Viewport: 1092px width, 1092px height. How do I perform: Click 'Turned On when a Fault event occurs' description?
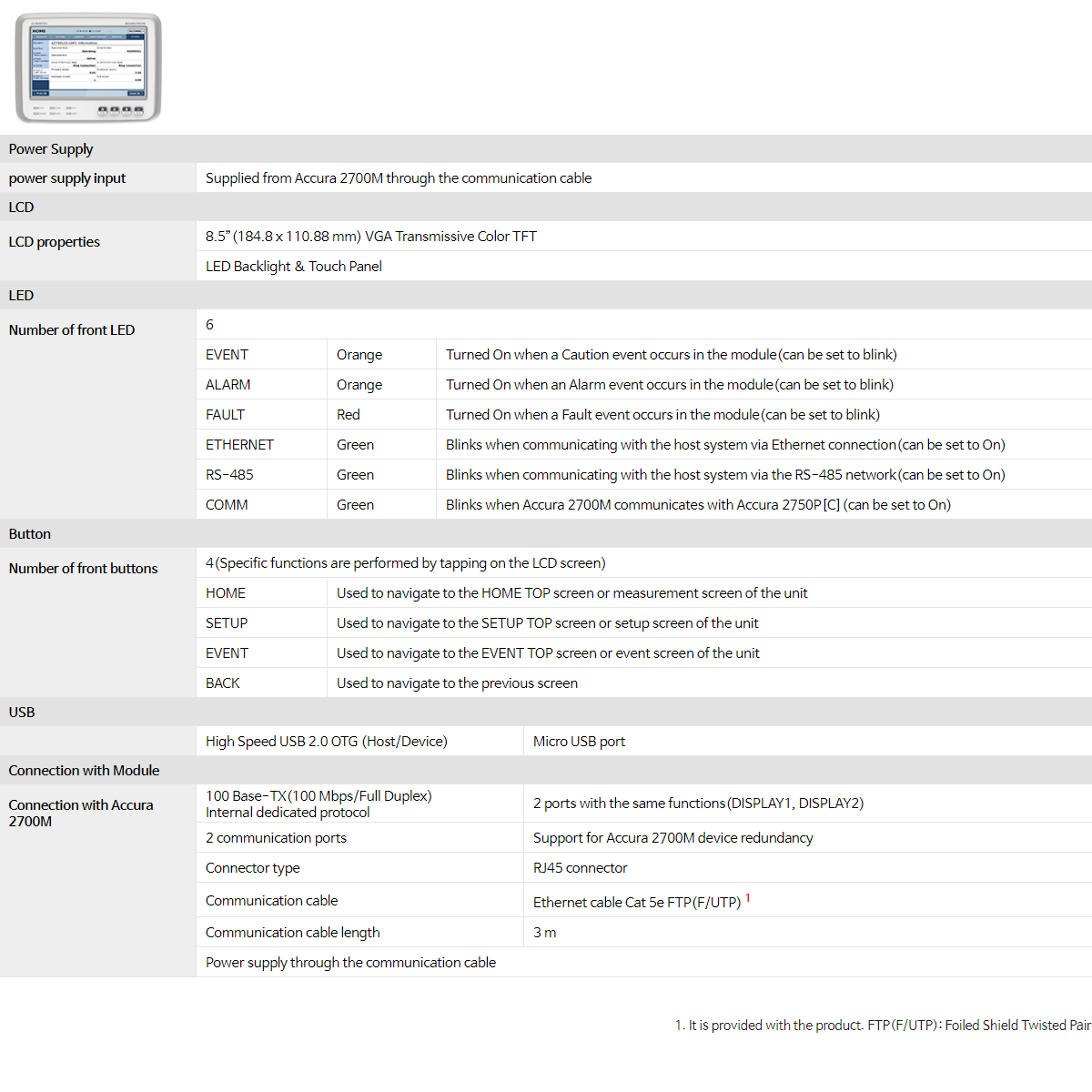point(663,415)
